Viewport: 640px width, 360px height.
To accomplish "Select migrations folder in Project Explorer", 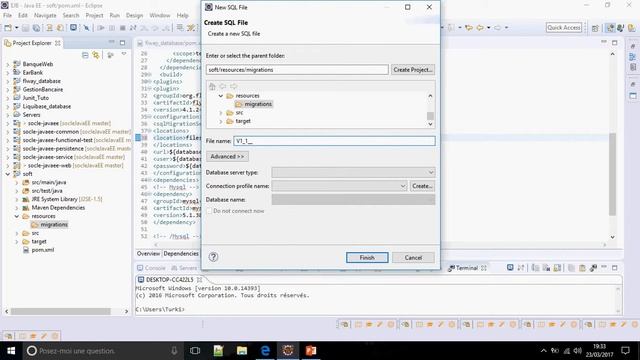I will tap(50, 224).
